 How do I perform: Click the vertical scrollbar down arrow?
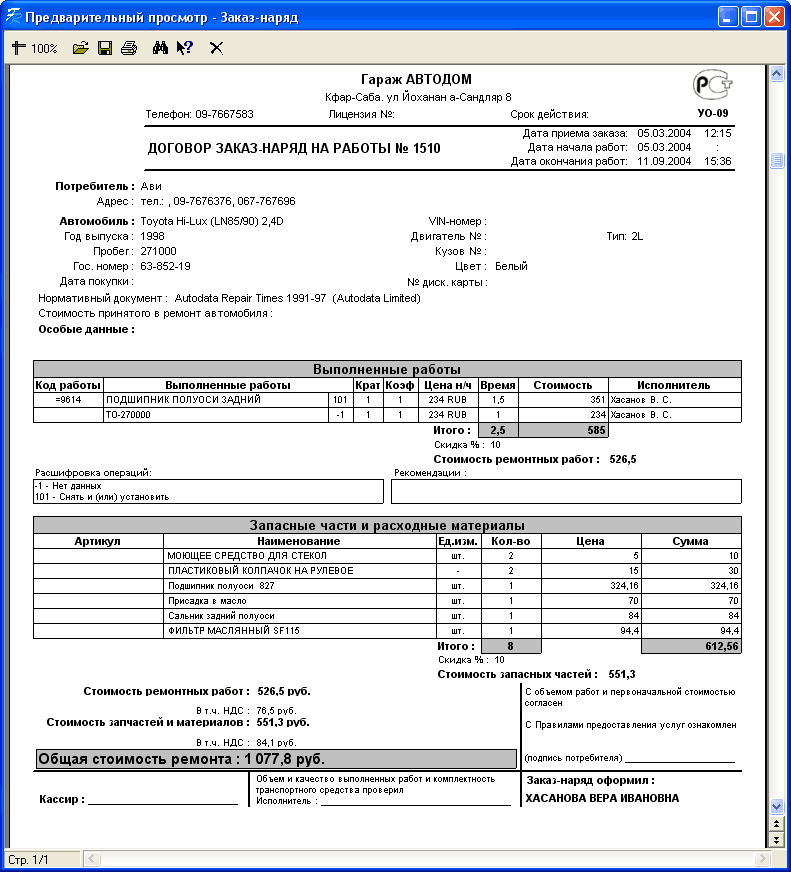(775, 806)
